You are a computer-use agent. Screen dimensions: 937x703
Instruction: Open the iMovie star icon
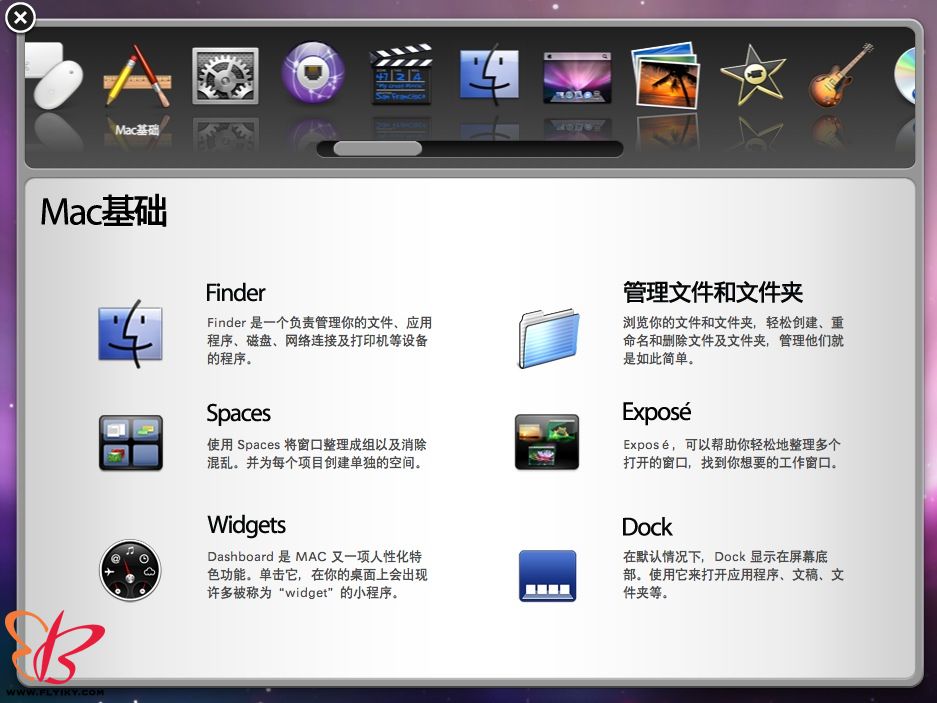(x=753, y=75)
